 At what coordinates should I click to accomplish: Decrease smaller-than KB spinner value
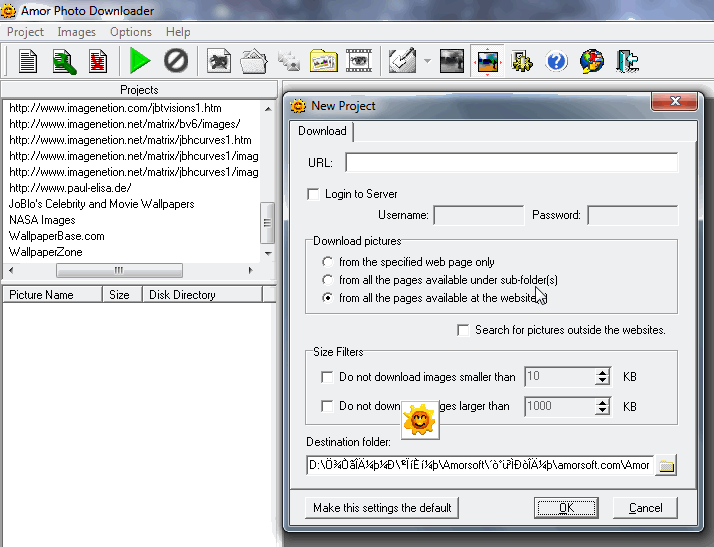pos(602,381)
